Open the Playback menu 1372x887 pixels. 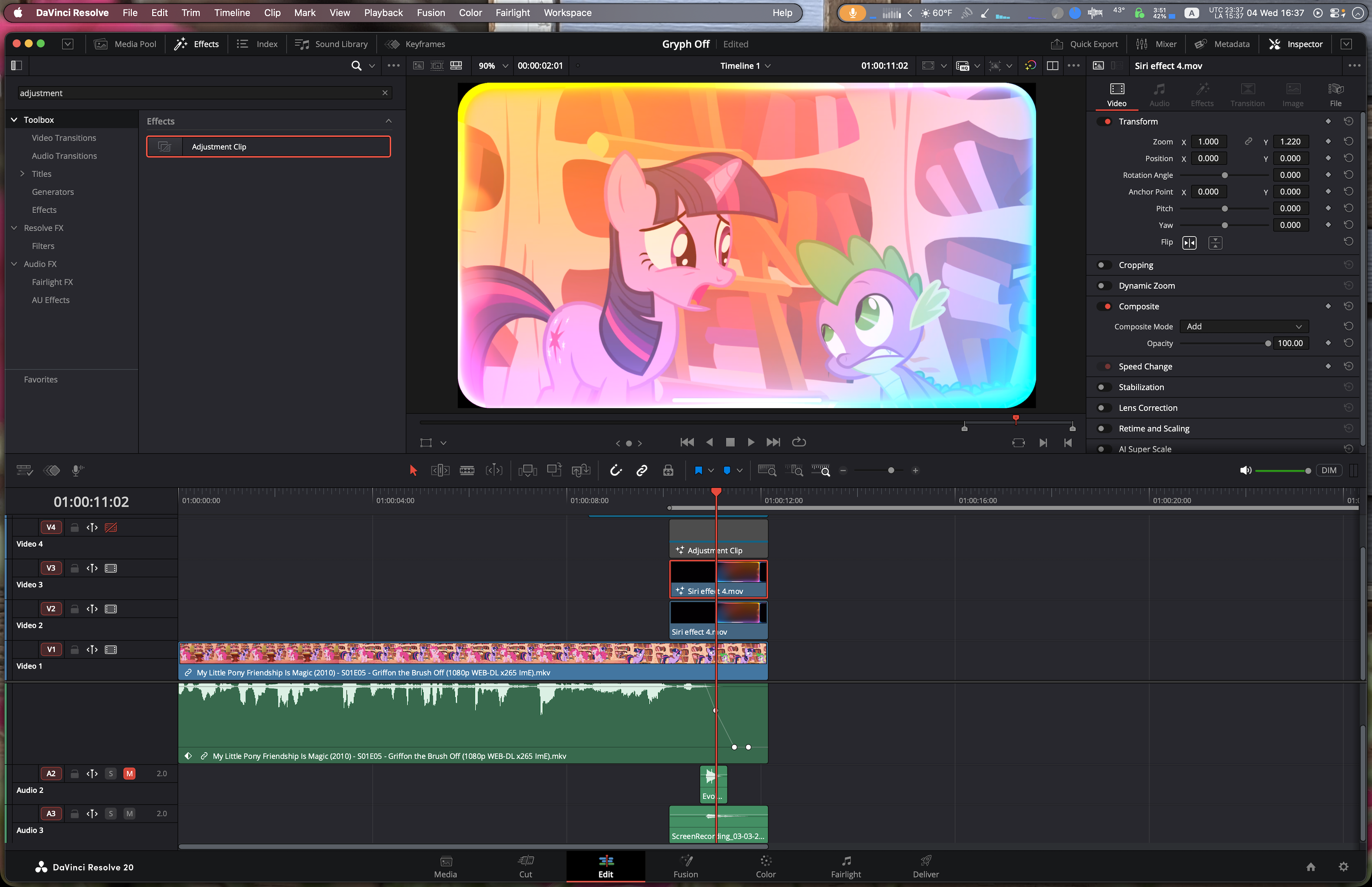[x=383, y=13]
